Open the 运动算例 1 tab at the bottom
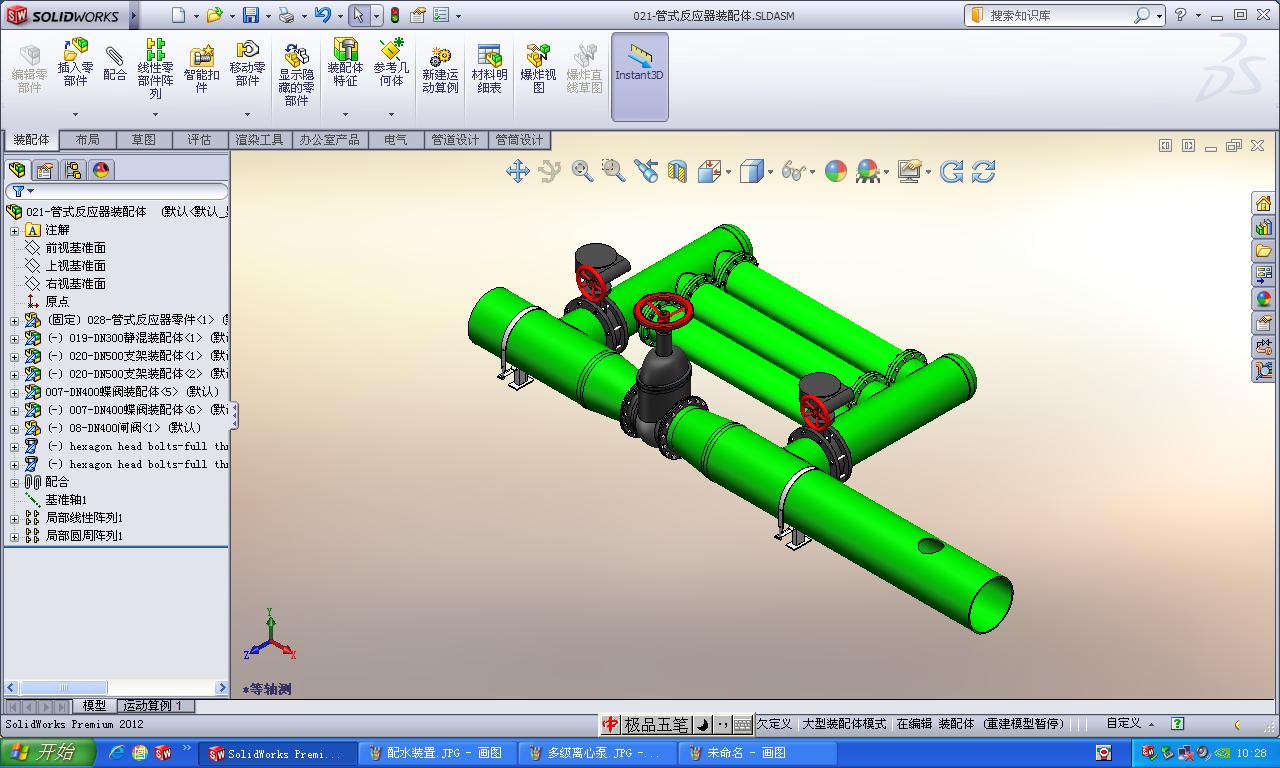The height and width of the screenshot is (768, 1280). click(153, 706)
